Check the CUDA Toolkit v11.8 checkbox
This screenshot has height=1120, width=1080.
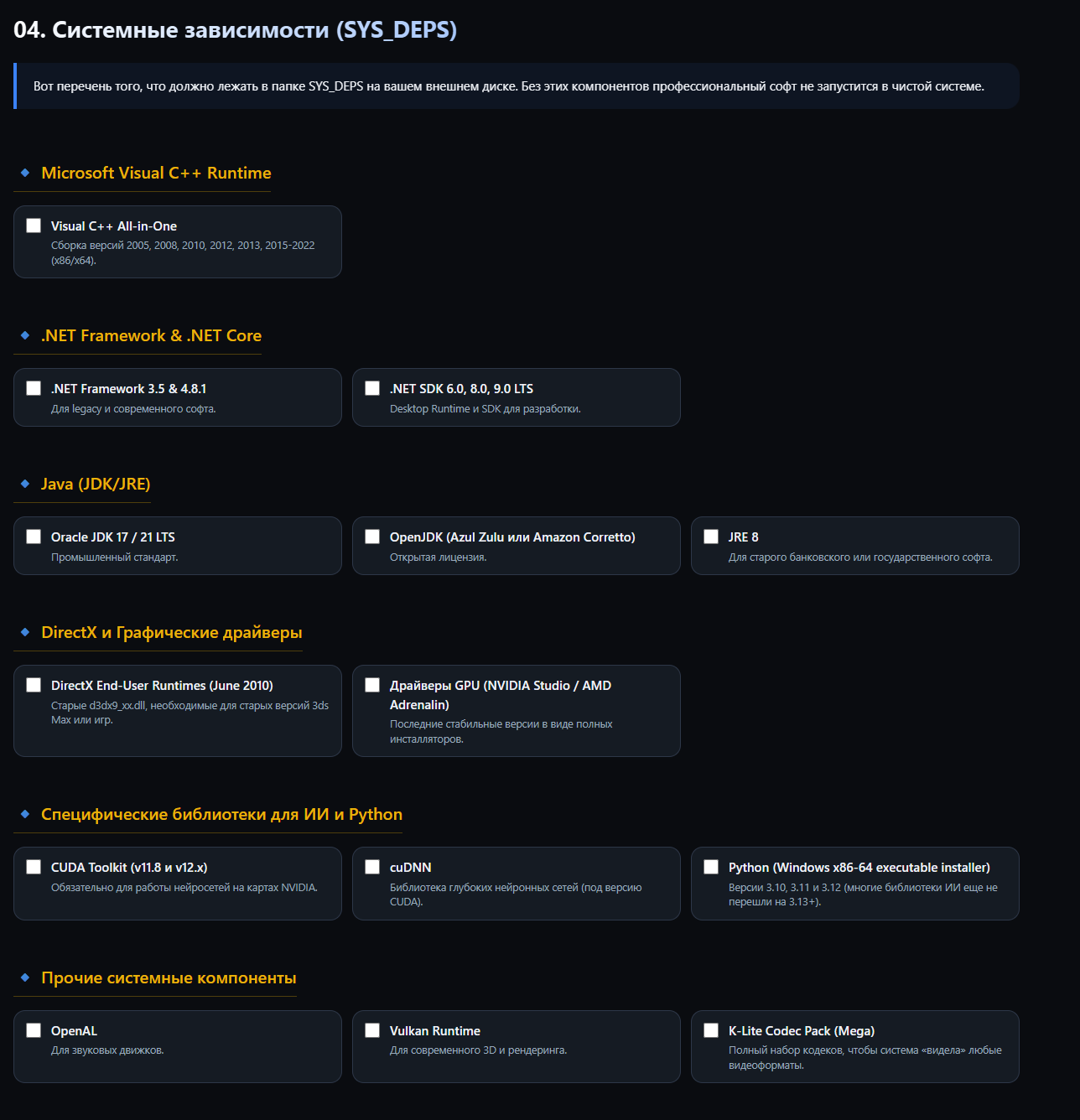pyautogui.click(x=34, y=867)
